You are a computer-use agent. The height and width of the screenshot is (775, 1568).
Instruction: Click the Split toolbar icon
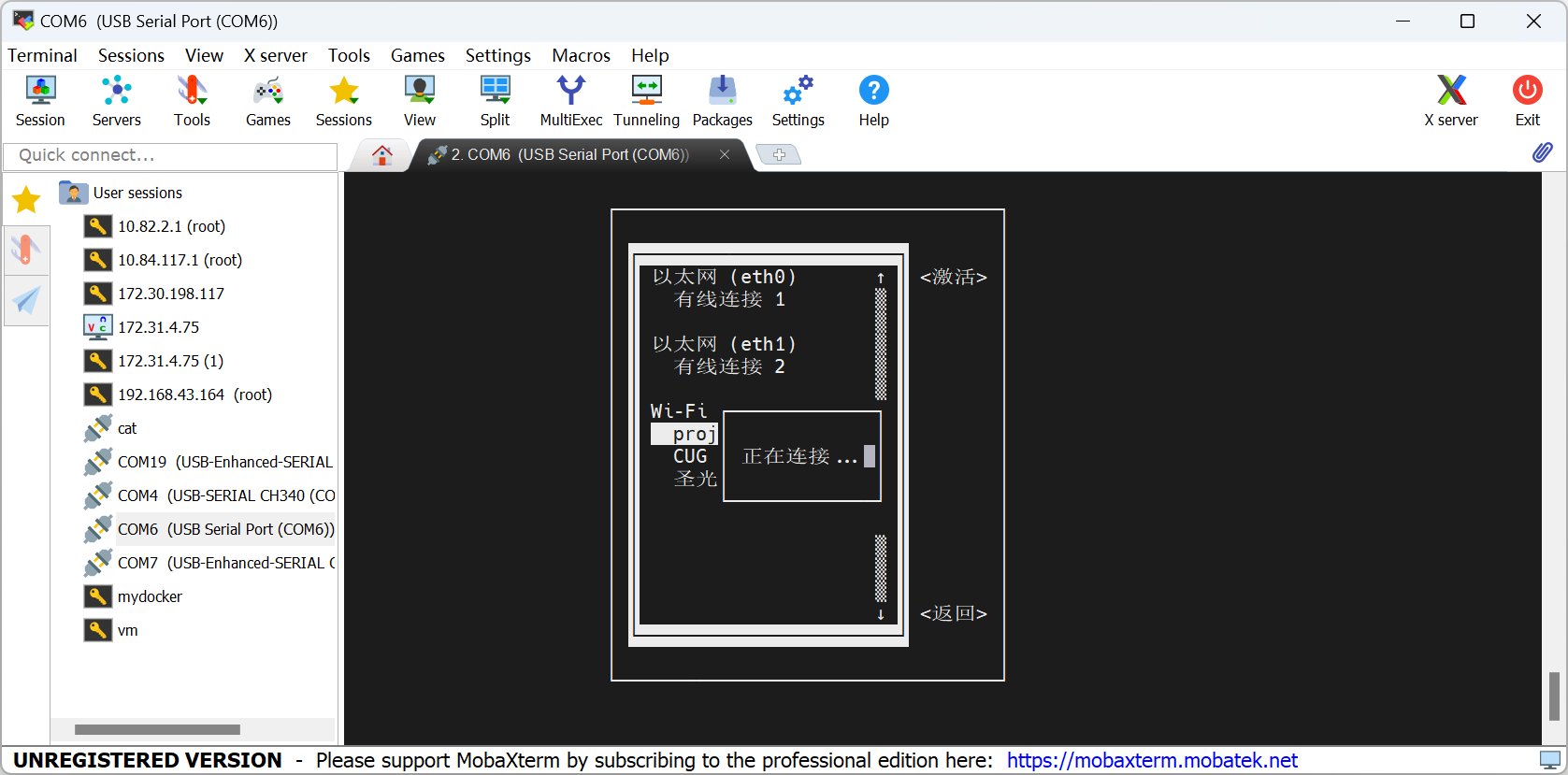click(x=496, y=101)
